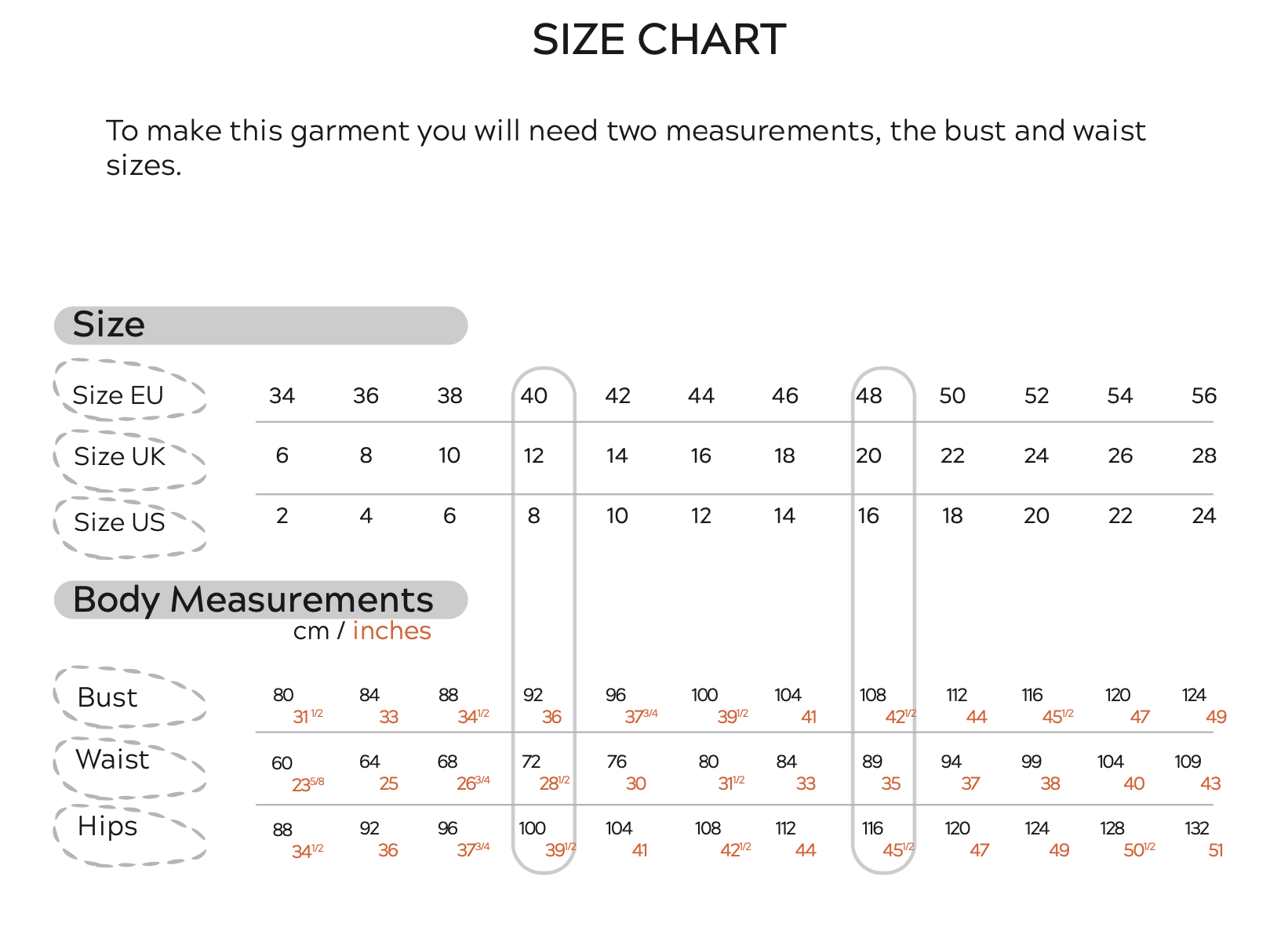Click the Size UK row label
Viewport: 1288px width, 927px height.
pyautogui.click(x=120, y=456)
